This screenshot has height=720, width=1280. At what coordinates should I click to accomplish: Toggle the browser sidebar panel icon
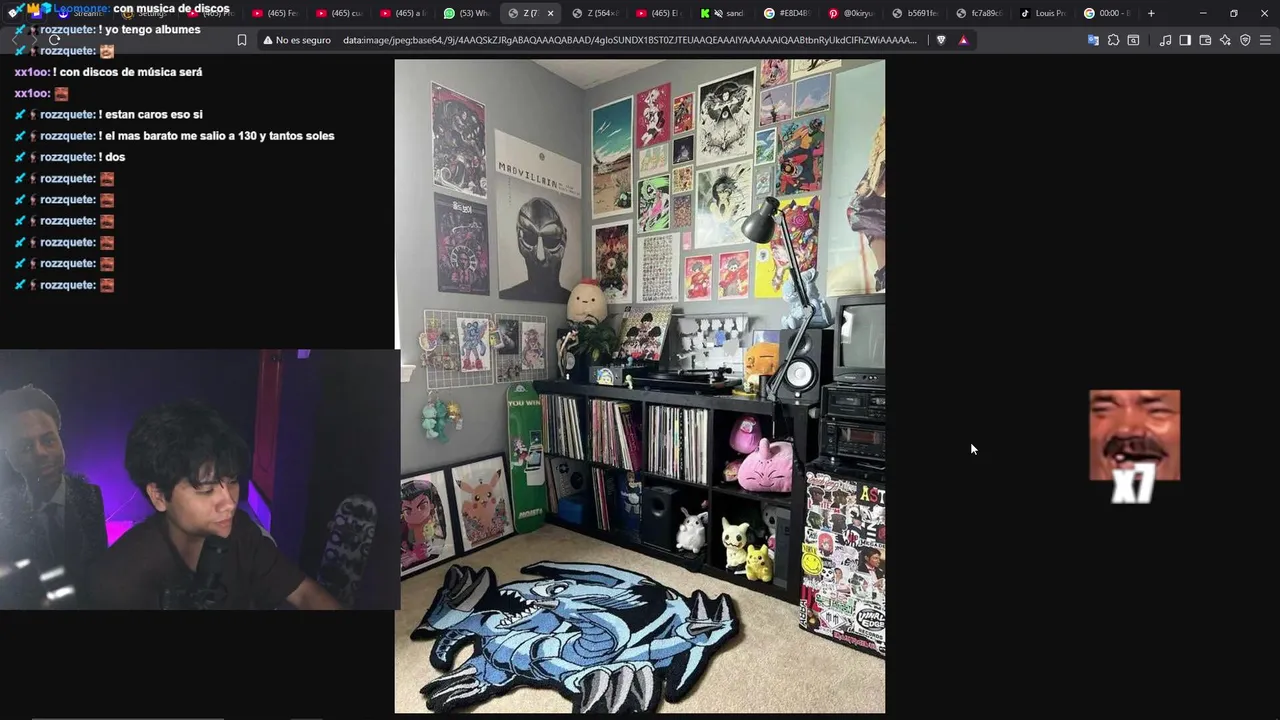[x=1185, y=40]
